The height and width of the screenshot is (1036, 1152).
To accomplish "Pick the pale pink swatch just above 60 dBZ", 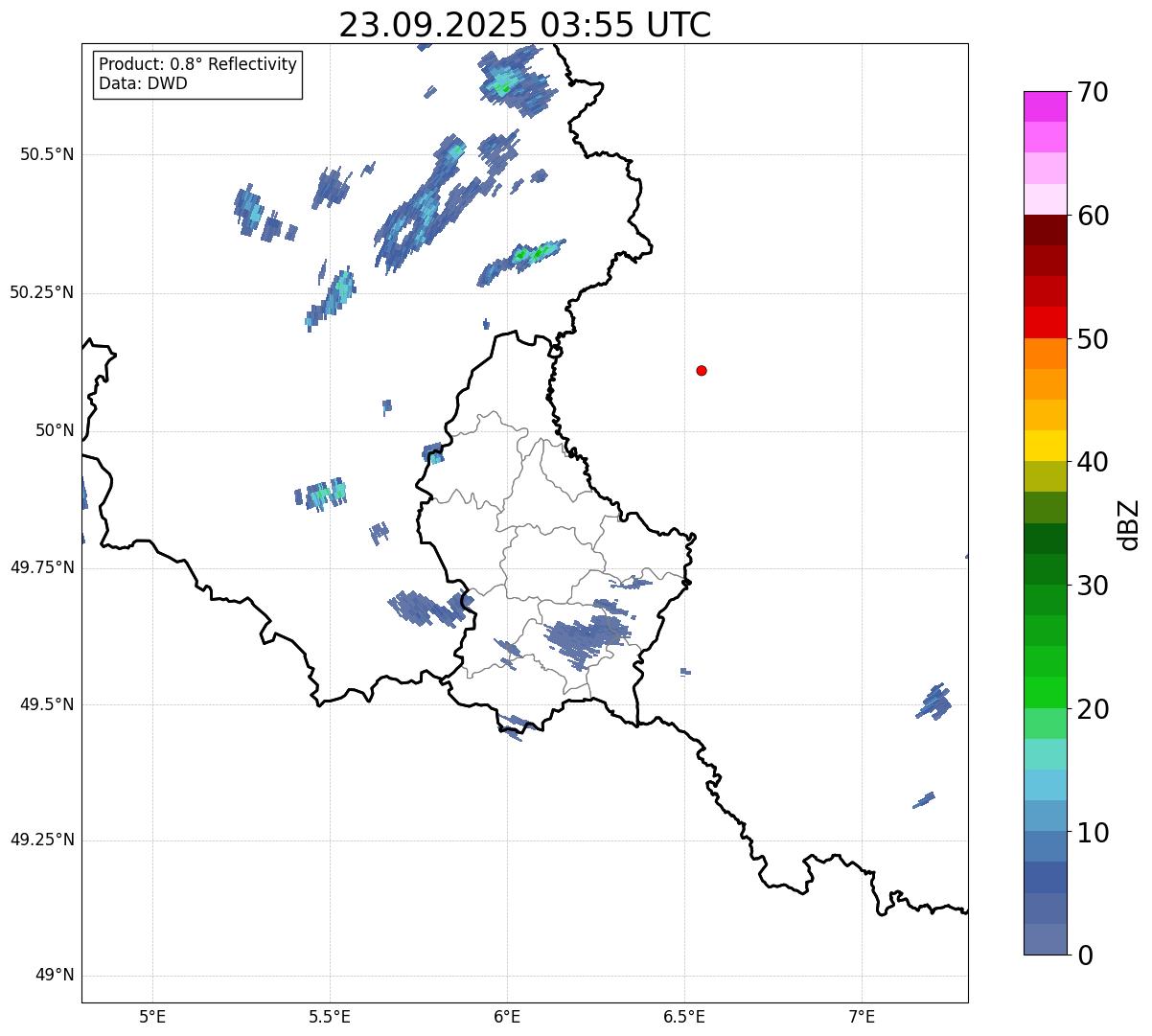I will coord(1046,199).
